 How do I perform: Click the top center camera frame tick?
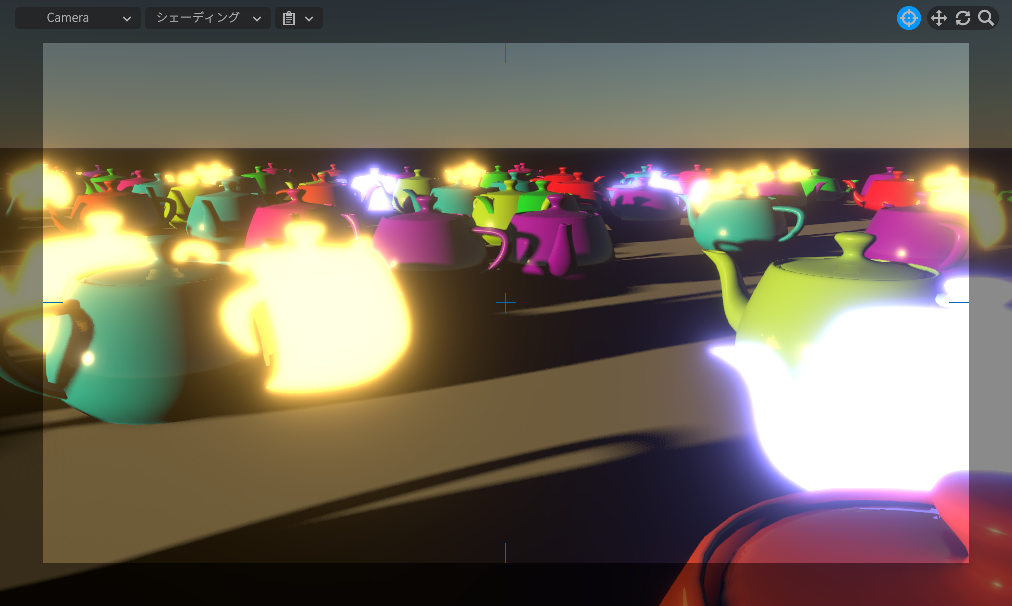click(506, 53)
